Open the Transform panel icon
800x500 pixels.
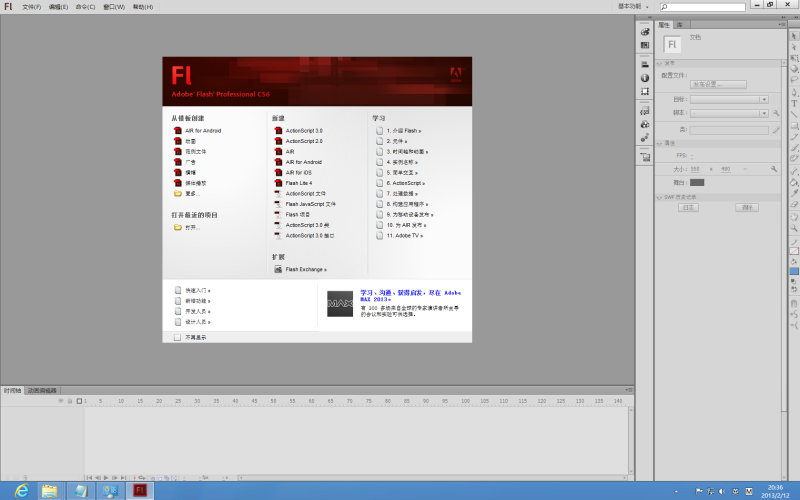click(645, 91)
